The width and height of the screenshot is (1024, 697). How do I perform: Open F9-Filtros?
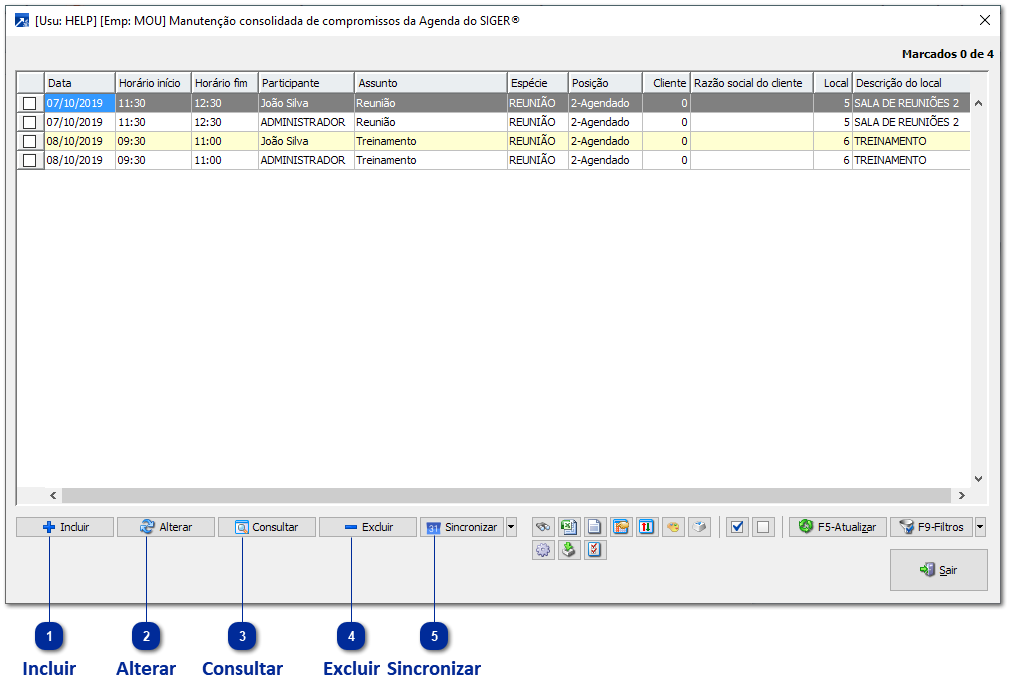click(932, 527)
